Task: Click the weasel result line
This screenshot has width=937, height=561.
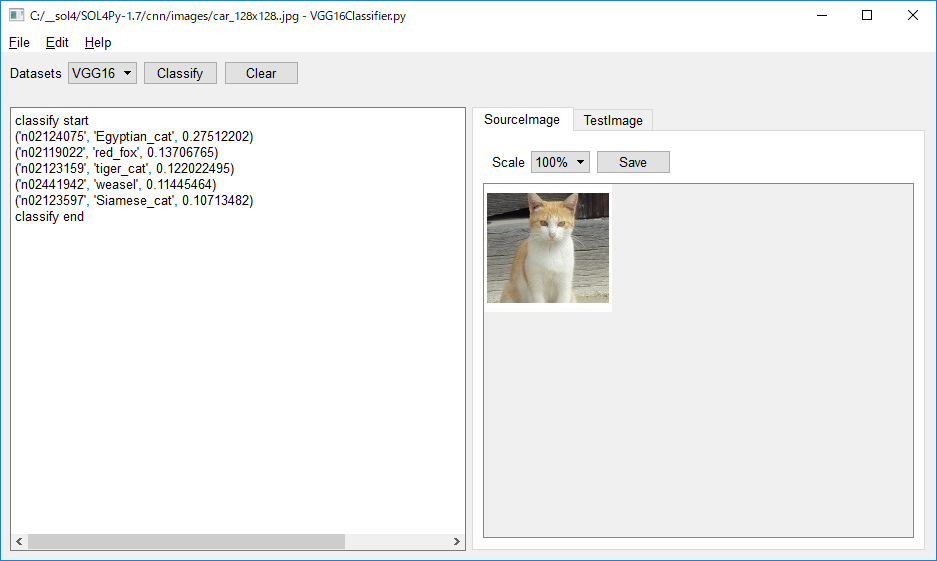Action: [116, 185]
